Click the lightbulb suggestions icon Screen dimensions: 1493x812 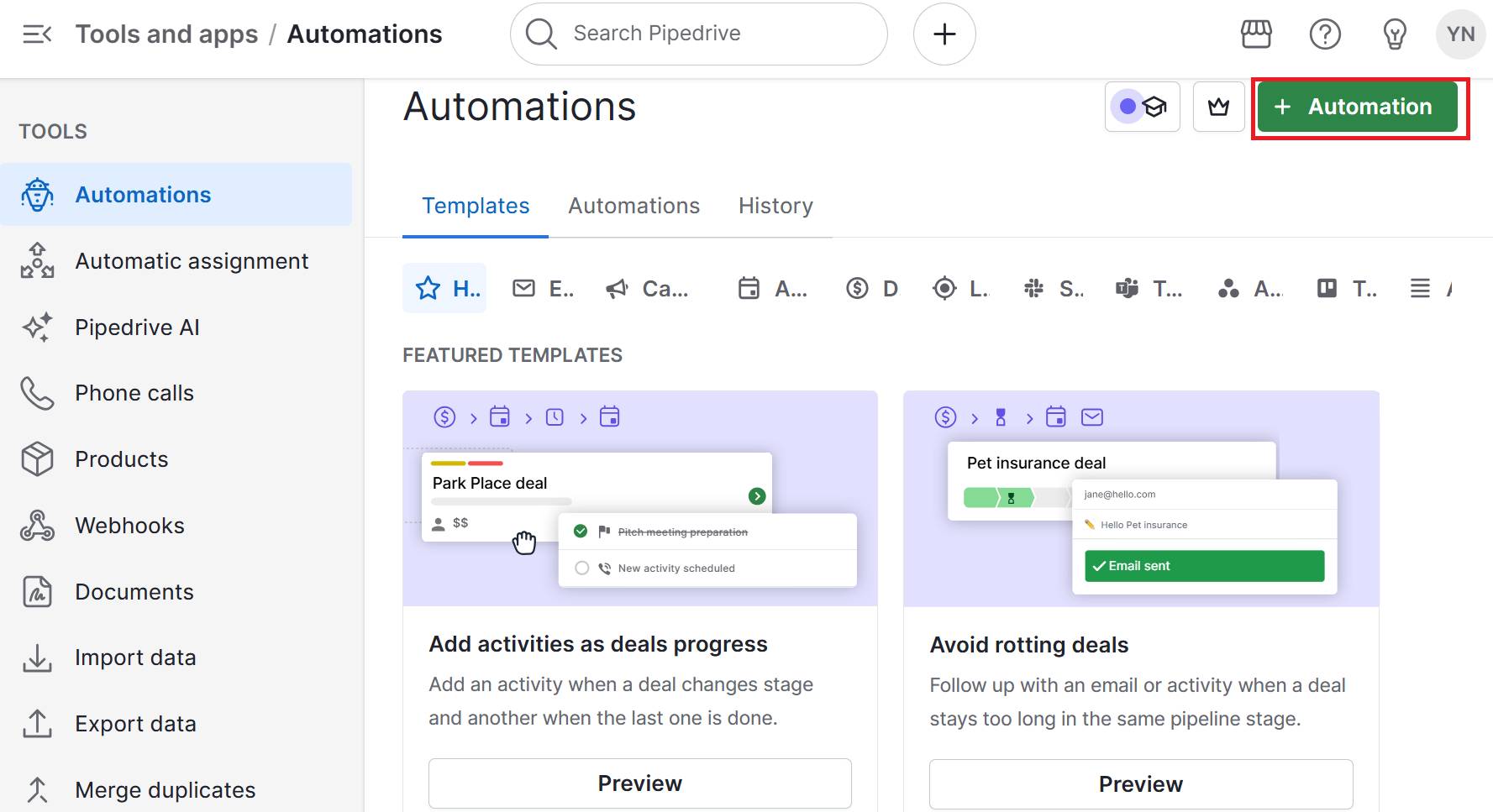[1393, 34]
